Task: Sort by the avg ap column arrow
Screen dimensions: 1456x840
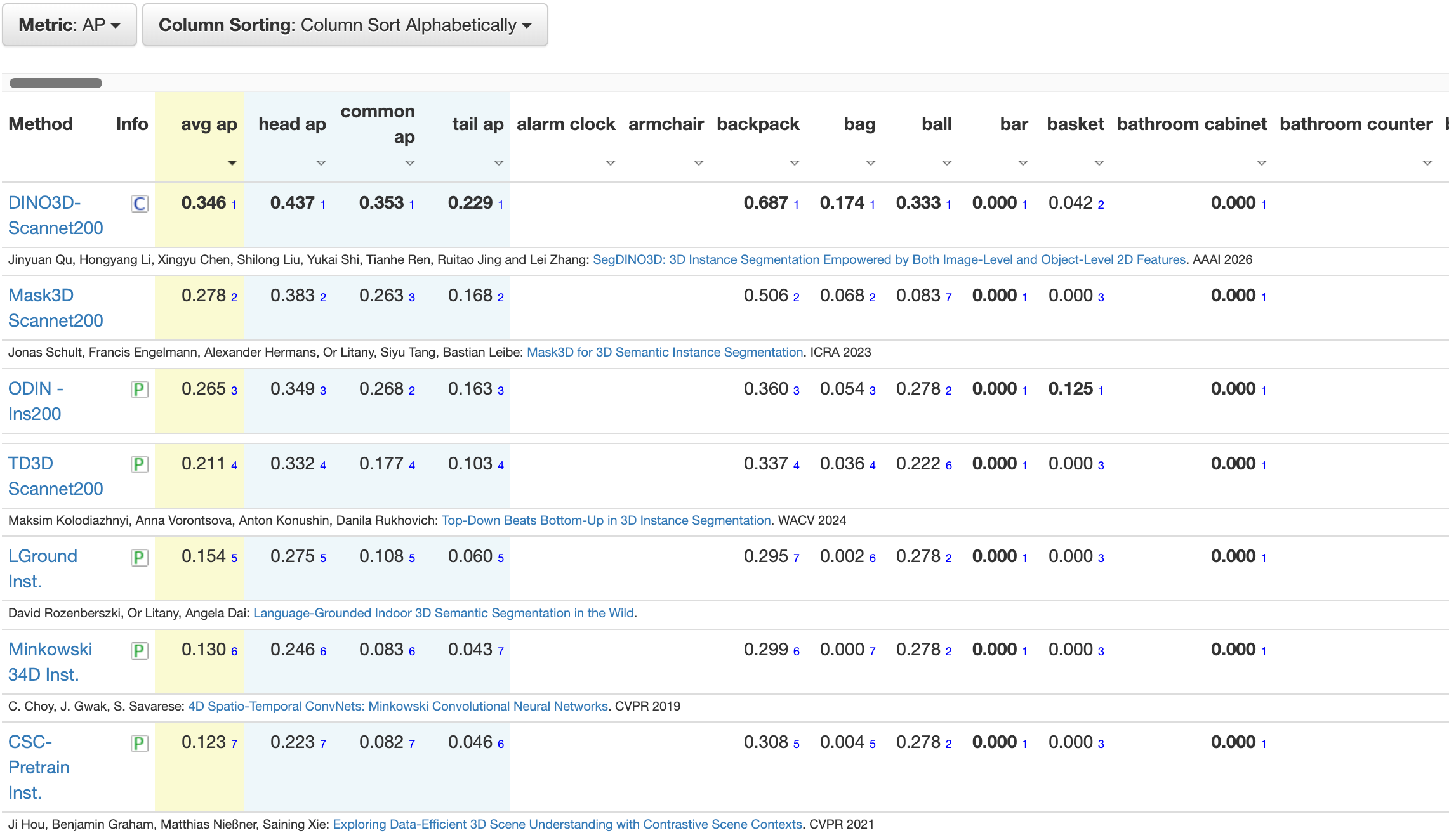Action: point(232,163)
